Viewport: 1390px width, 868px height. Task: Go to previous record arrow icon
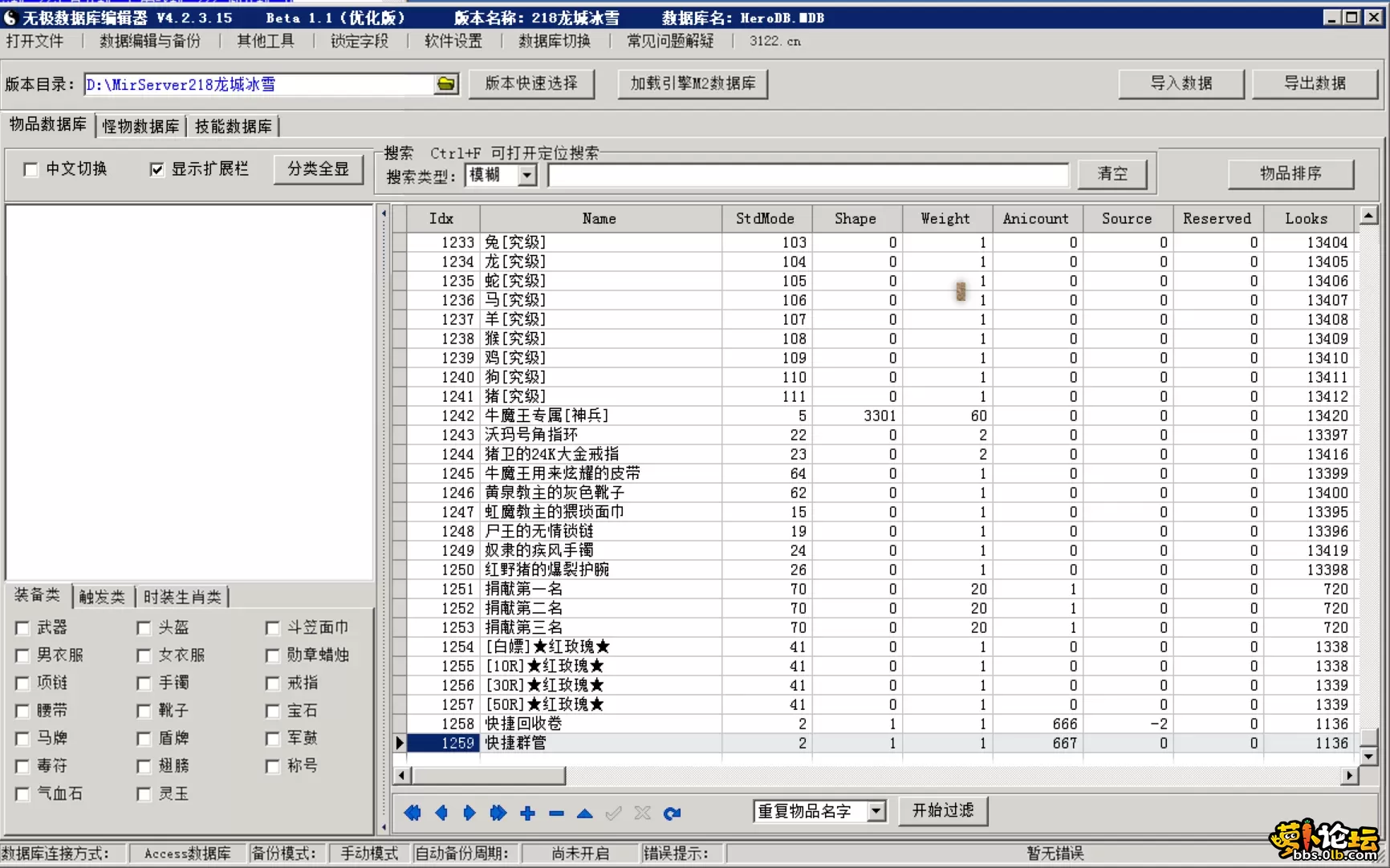pos(441,813)
